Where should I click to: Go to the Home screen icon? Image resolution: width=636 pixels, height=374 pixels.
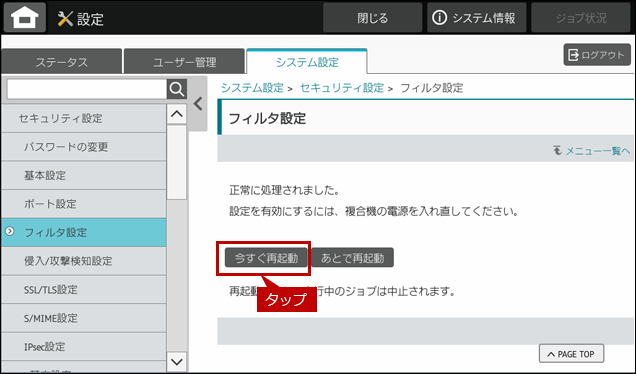pyautogui.click(x=25, y=18)
